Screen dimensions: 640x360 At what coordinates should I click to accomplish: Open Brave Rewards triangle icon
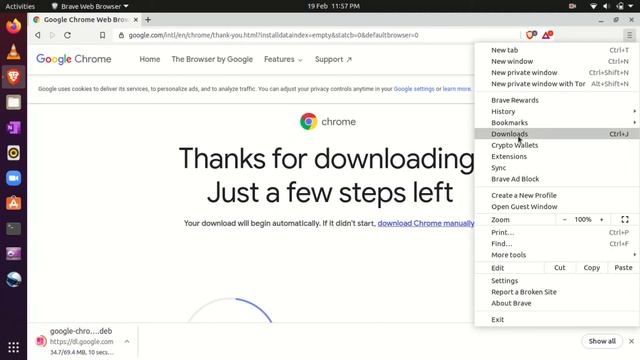coord(547,35)
